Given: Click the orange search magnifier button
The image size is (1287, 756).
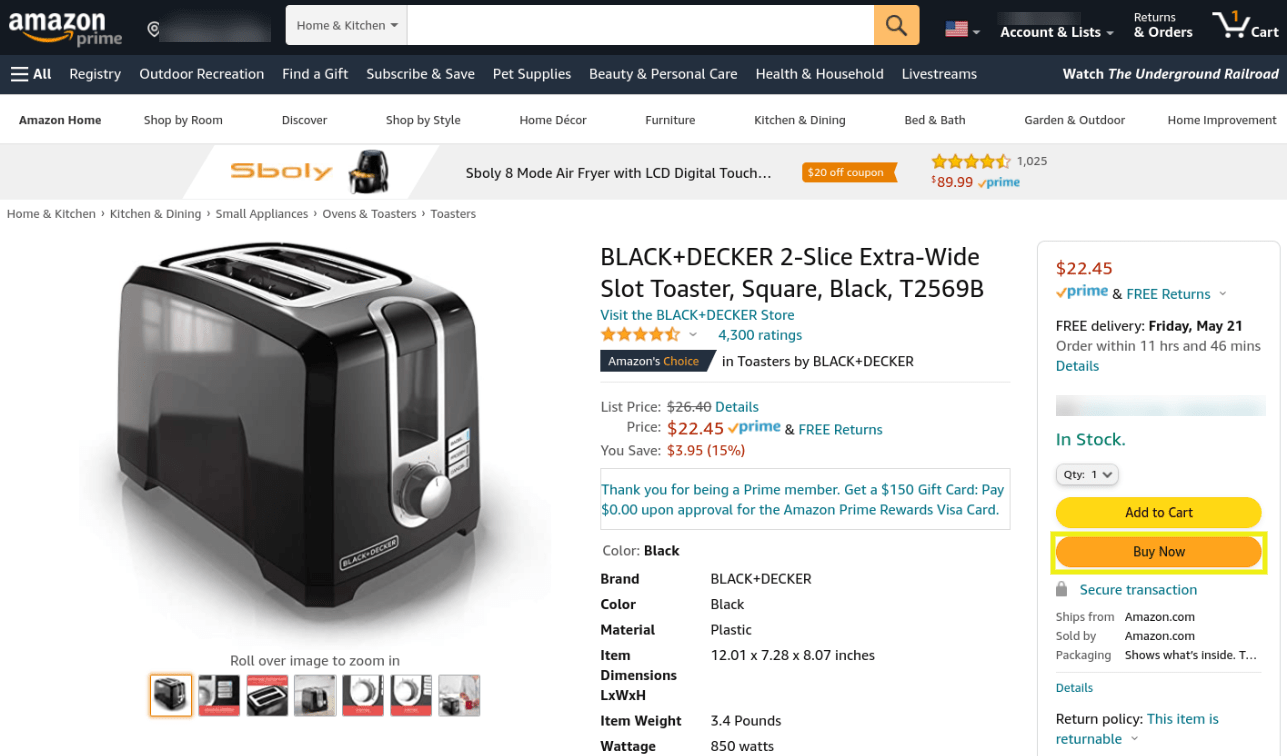Looking at the screenshot, I should coord(896,25).
